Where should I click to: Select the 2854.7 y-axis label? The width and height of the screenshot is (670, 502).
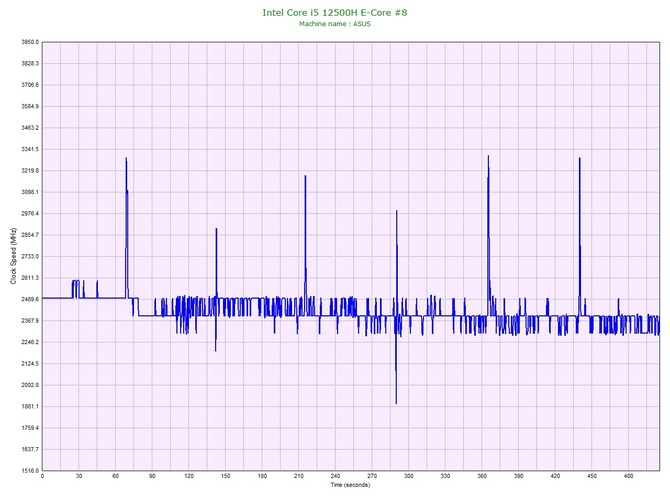pos(30,235)
